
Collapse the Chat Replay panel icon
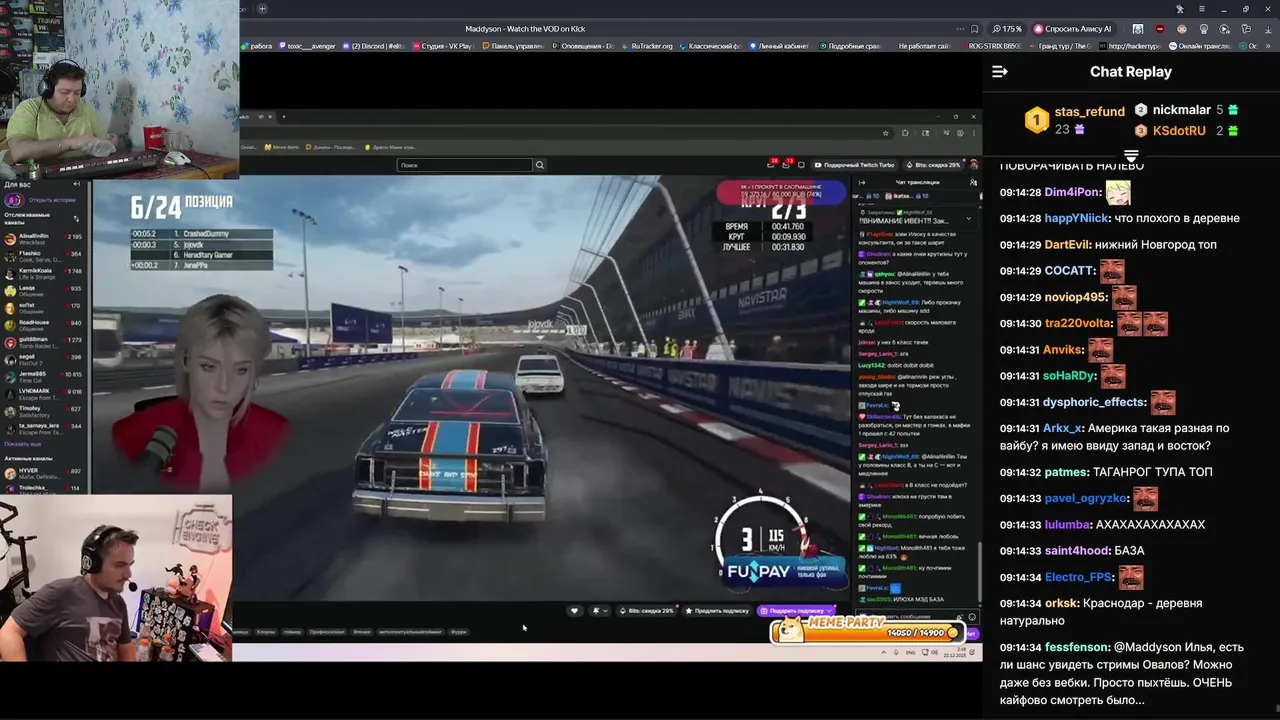tap(999, 71)
